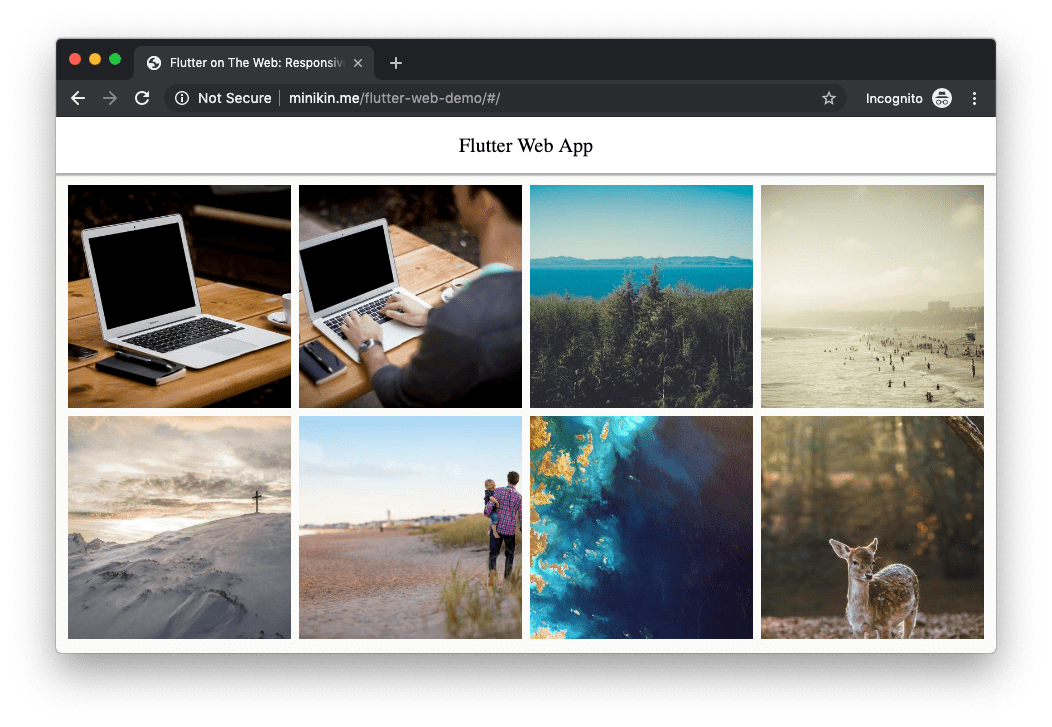This screenshot has width=1052, height=727.
Task: Open the crowded beach photo
Action: pyautogui.click(x=872, y=296)
